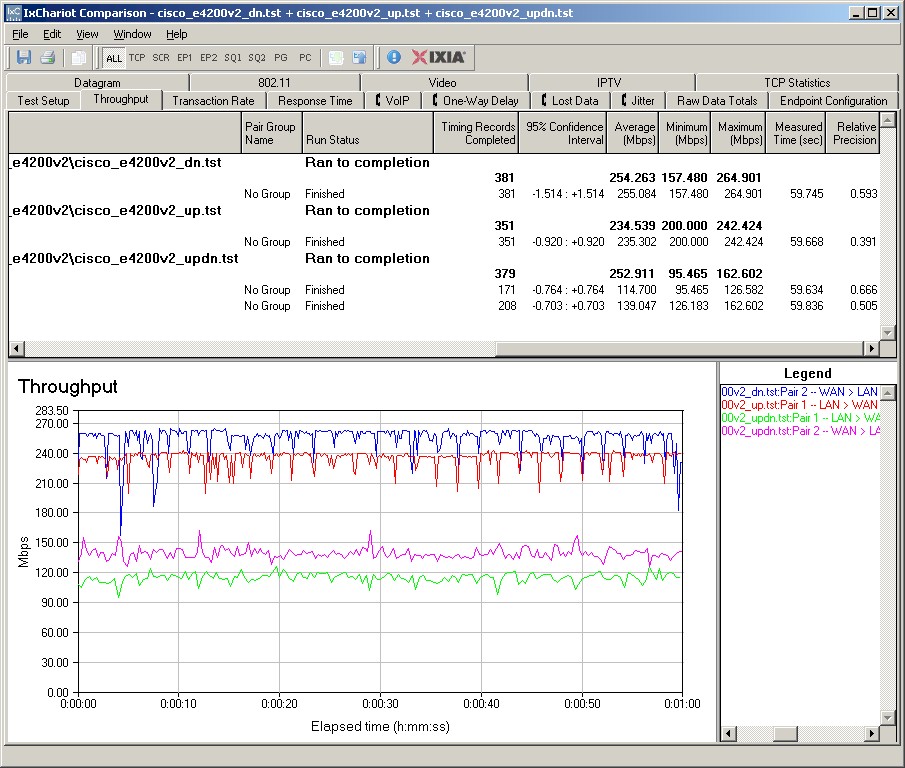Toggle the SCR filter button
The image size is (905, 768).
[x=161, y=58]
